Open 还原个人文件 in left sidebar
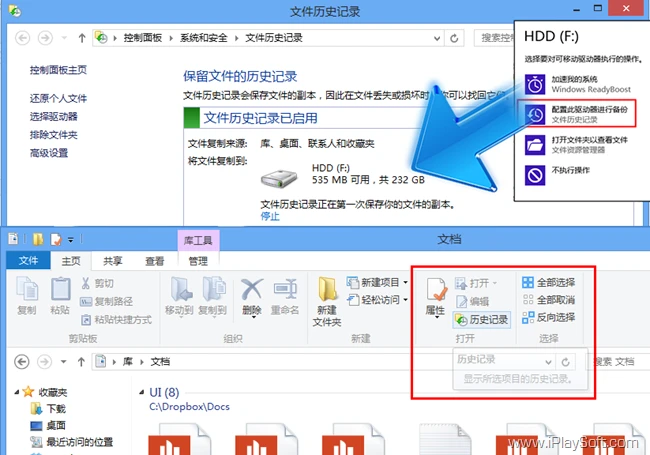This screenshot has width=650, height=455. coord(58,99)
